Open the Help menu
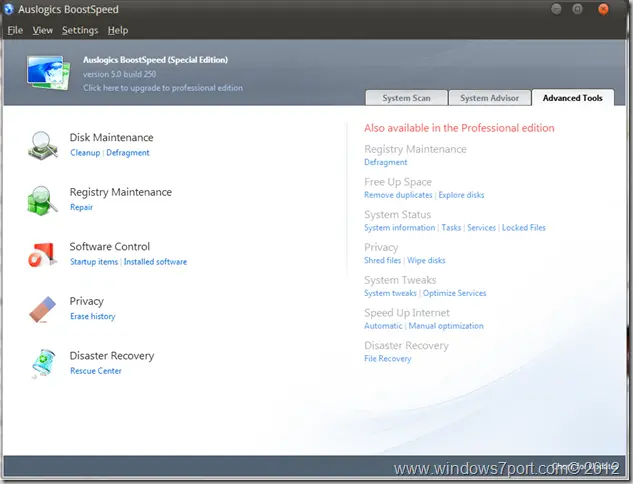Screen dimensions: 633x484 pos(118,30)
